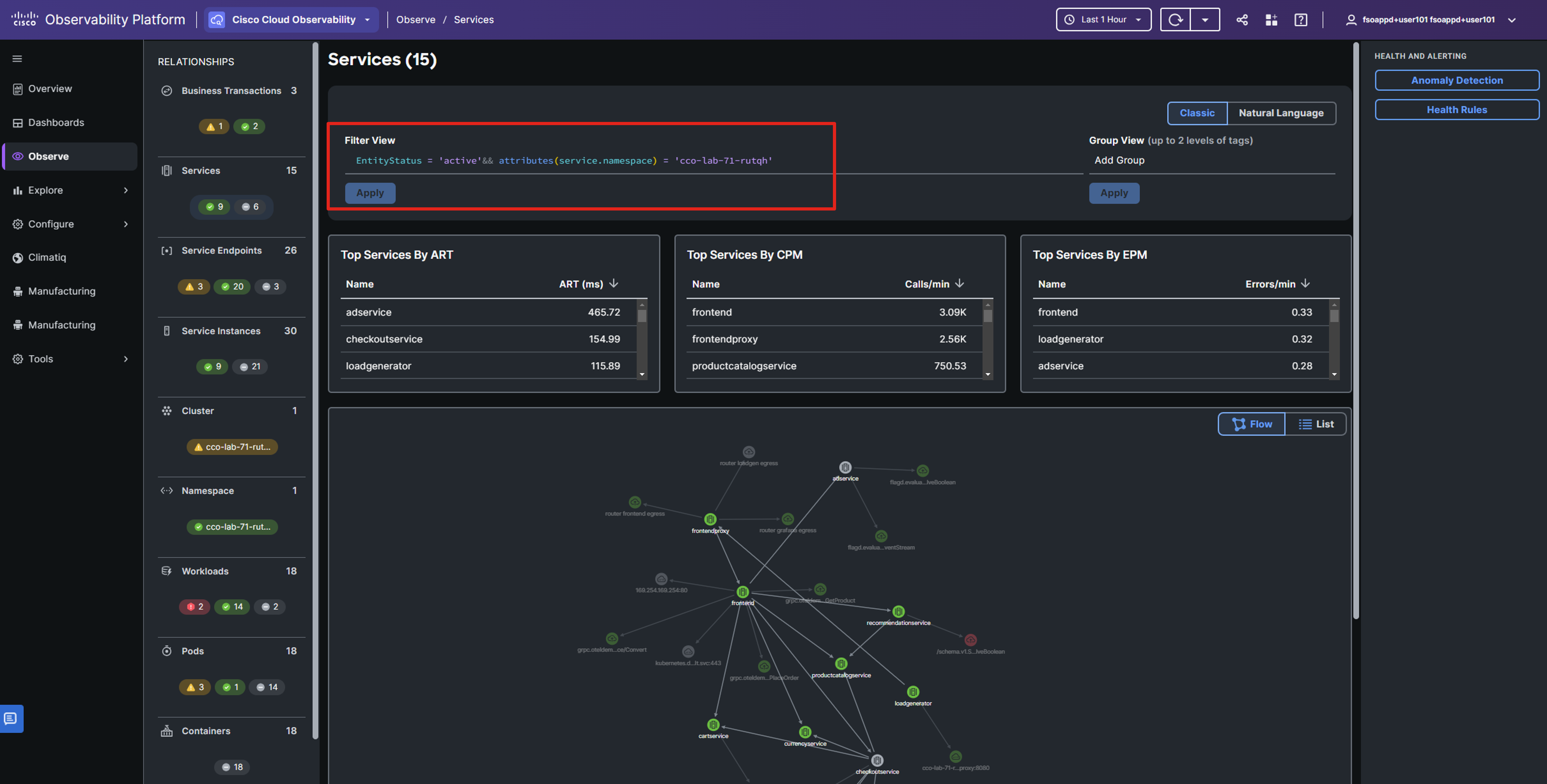
Task: Switch to List view
Action: 1315,424
